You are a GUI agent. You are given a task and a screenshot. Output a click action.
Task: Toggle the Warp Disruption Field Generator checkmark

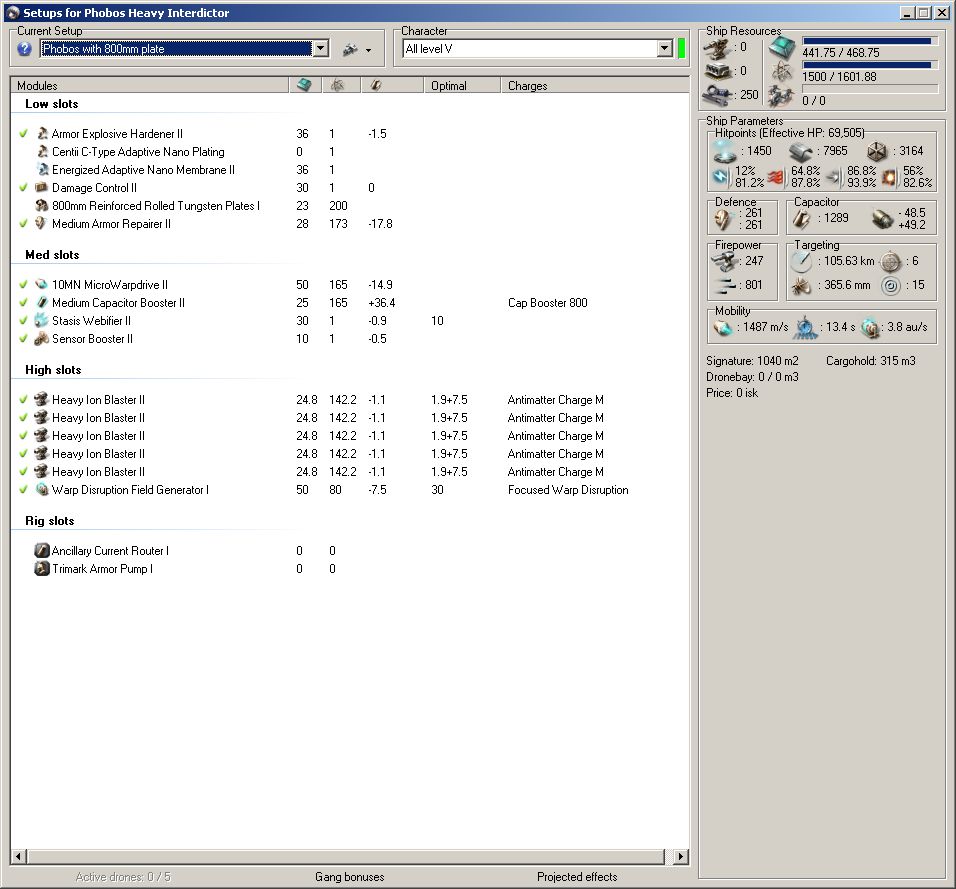click(23, 489)
